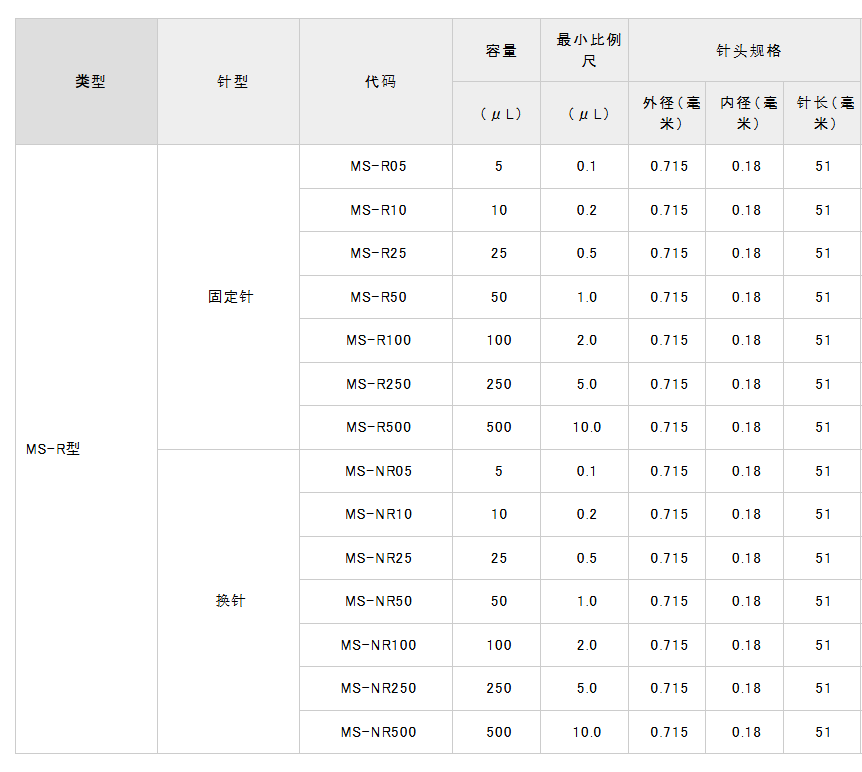Select the 固定针 needle type cell
The width and height of the screenshot is (862, 772).
[x=231, y=297]
